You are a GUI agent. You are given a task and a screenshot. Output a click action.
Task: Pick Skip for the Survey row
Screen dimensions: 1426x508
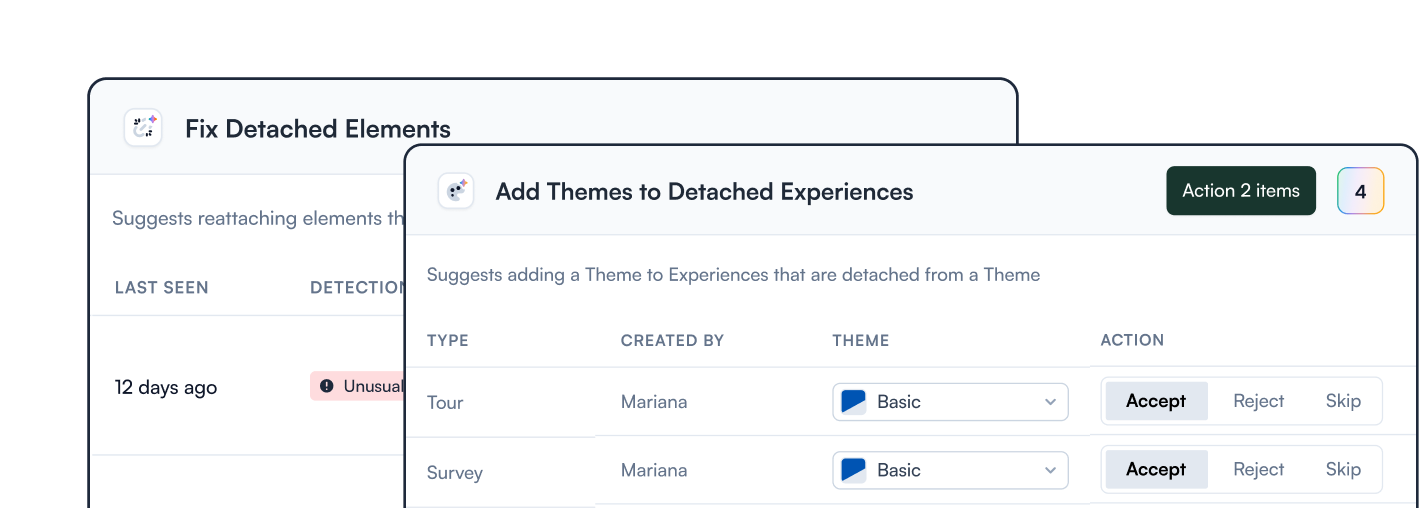[1343, 469]
